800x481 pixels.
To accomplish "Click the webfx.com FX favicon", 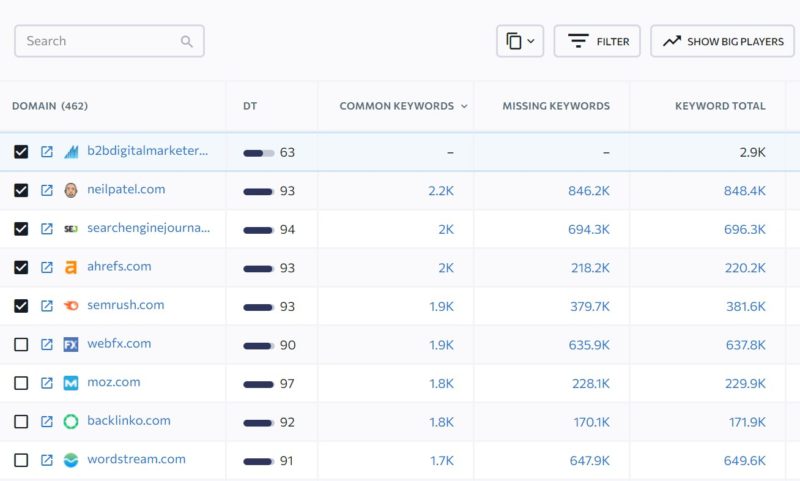I will pos(71,345).
